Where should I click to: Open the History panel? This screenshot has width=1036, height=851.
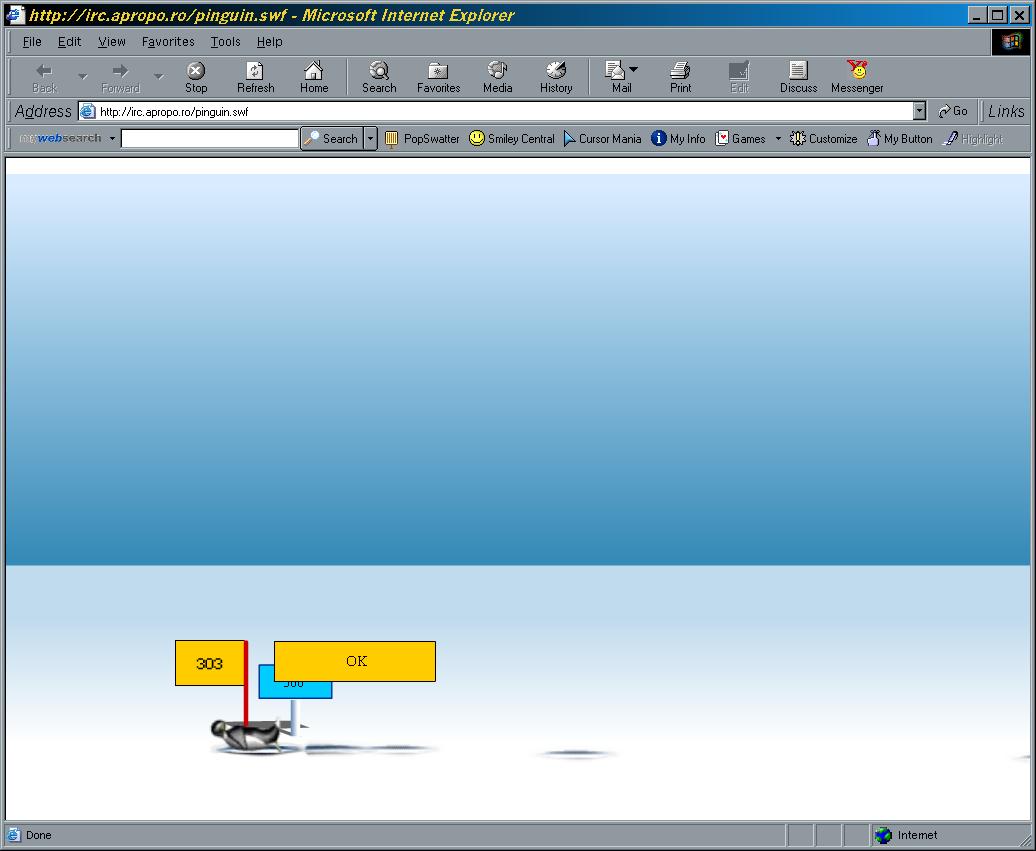pos(556,76)
